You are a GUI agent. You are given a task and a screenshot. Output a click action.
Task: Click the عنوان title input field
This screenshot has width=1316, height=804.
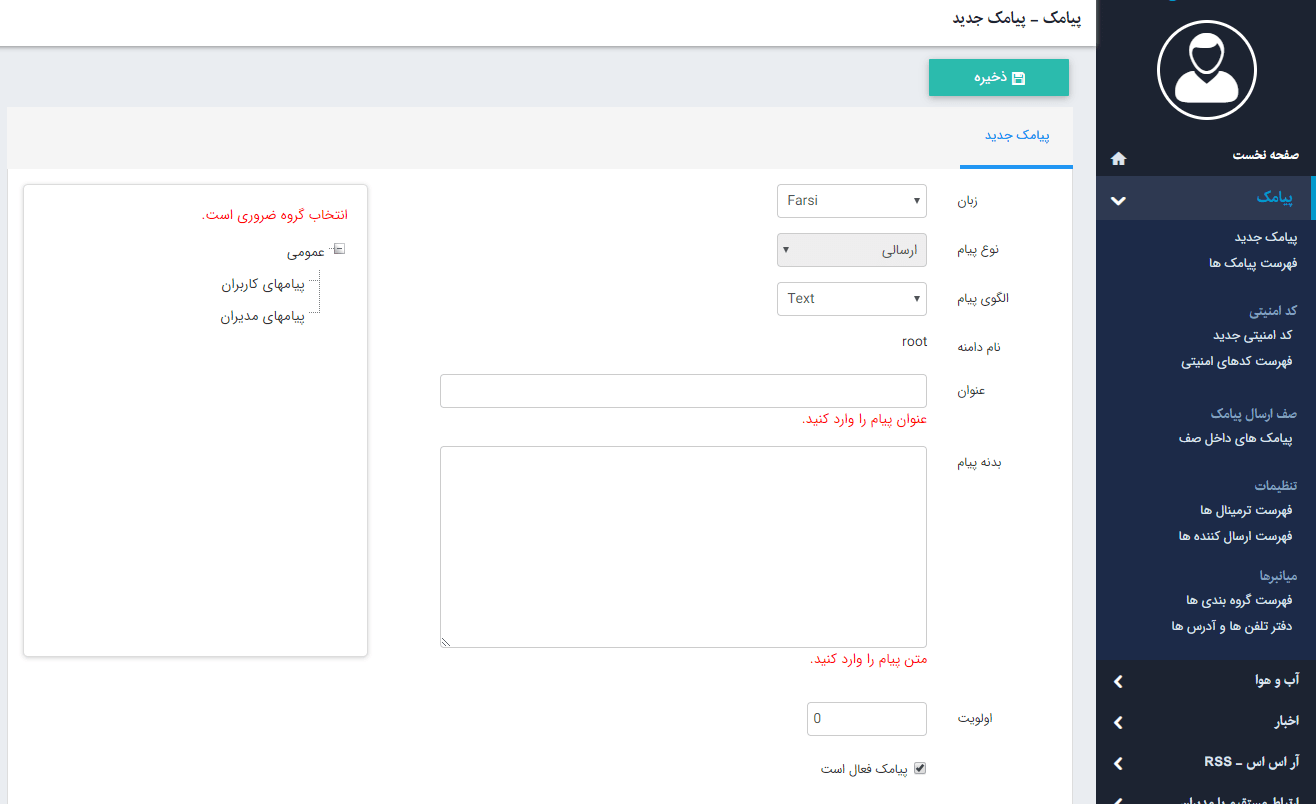tap(683, 391)
